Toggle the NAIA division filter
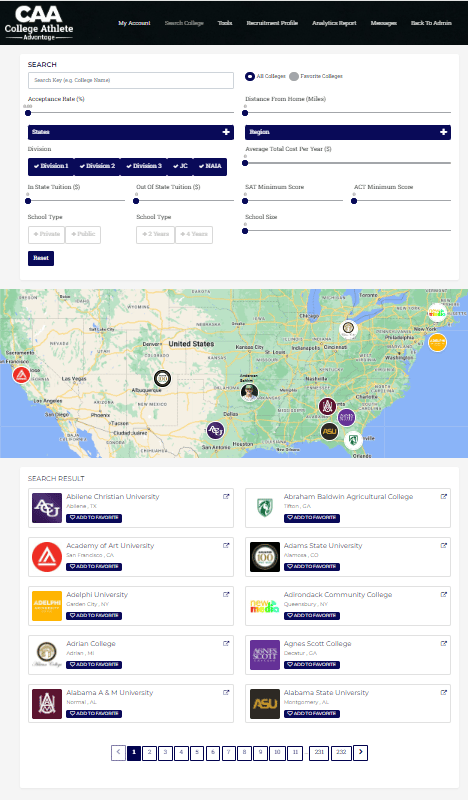 click(210, 166)
